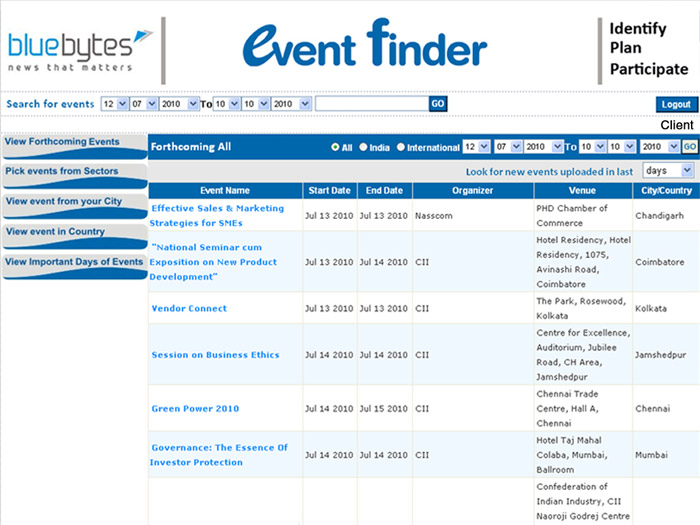Click The Park, Rosewood, Kolkata venue
Image resolution: width=700 pixels, height=525 pixels.
tap(581, 308)
